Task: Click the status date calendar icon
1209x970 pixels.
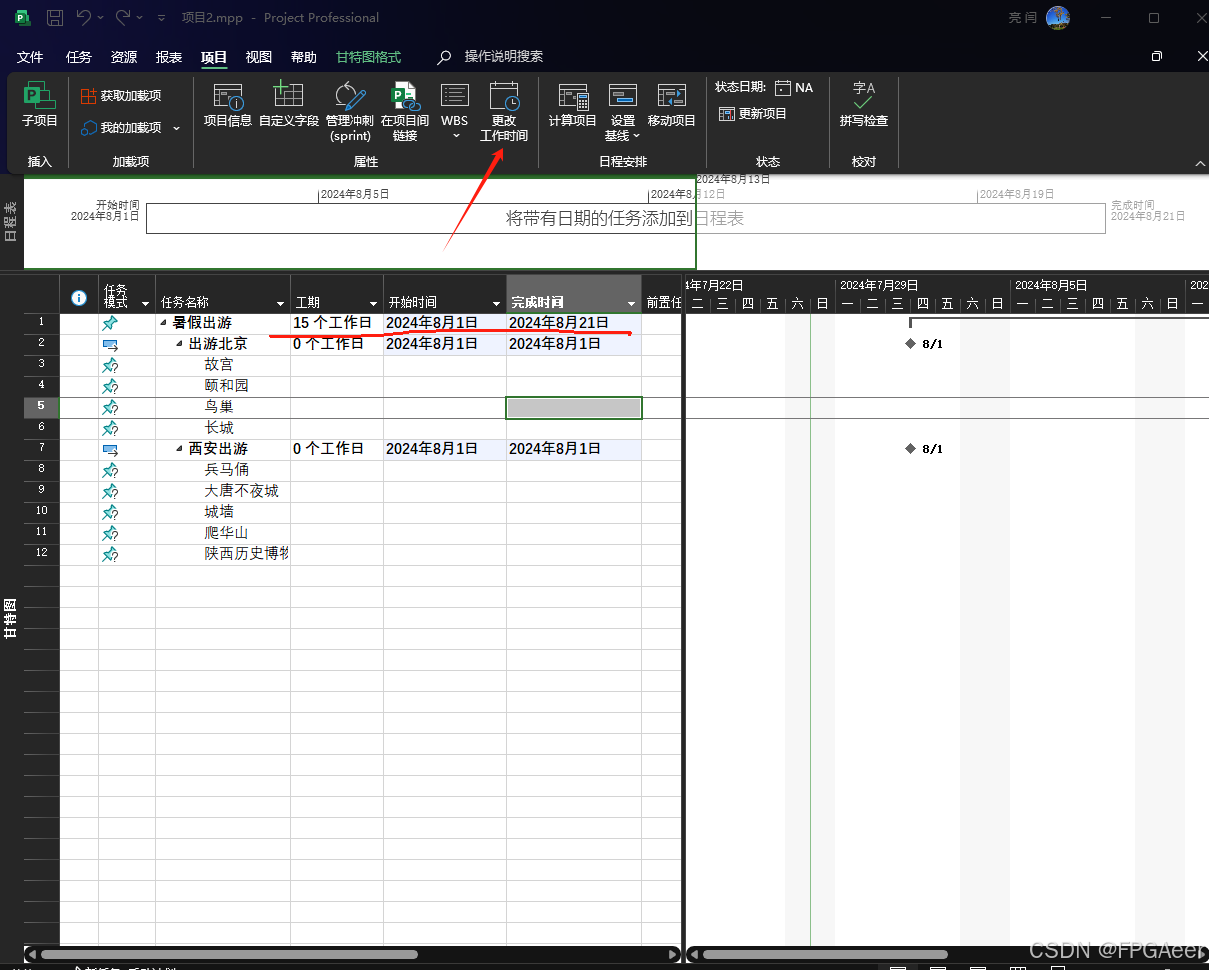Action: pyautogui.click(x=783, y=88)
